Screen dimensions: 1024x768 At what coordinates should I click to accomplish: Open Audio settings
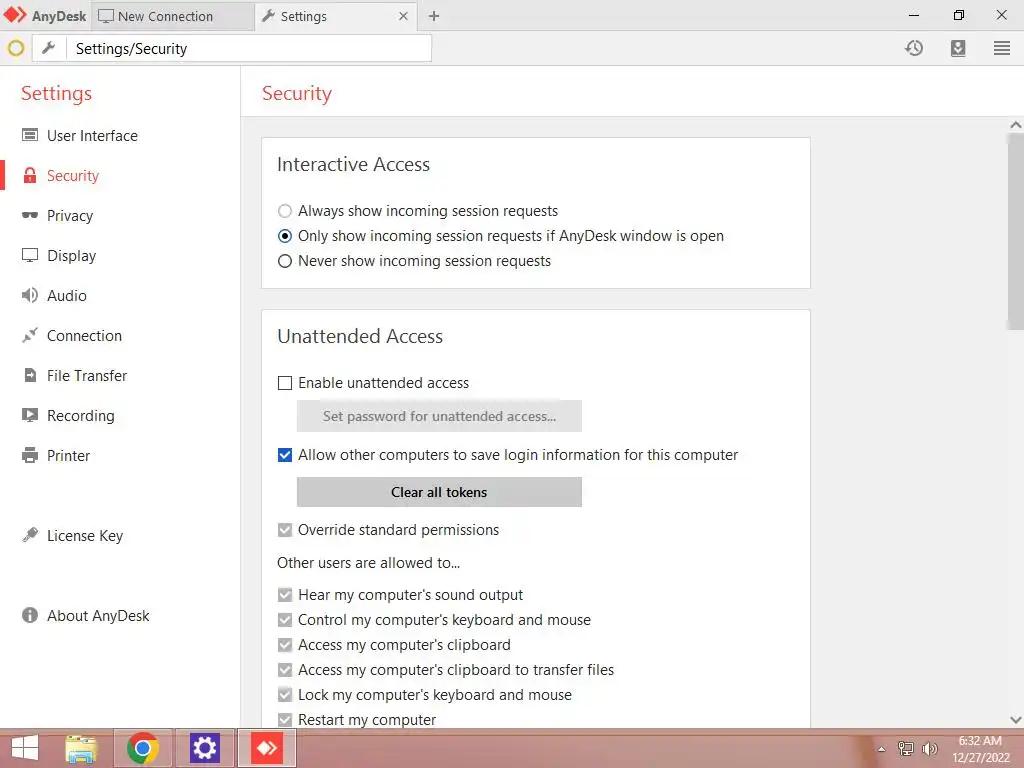67,295
